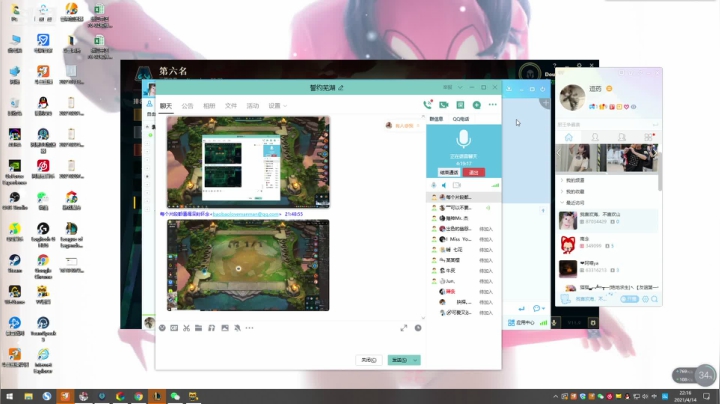Switch to the 活动 tab
Image resolution: width=720 pixels, height=404 pixels.
253,106
